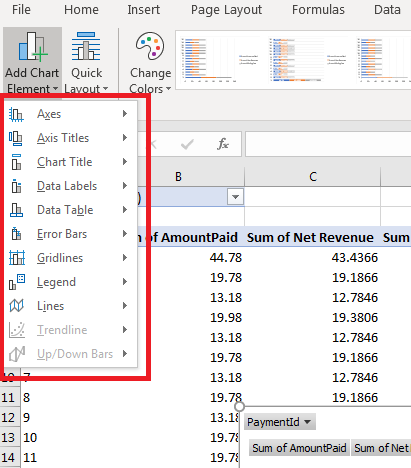
Task: Switch to the Formulas tab
Action: tap(318, 10)
